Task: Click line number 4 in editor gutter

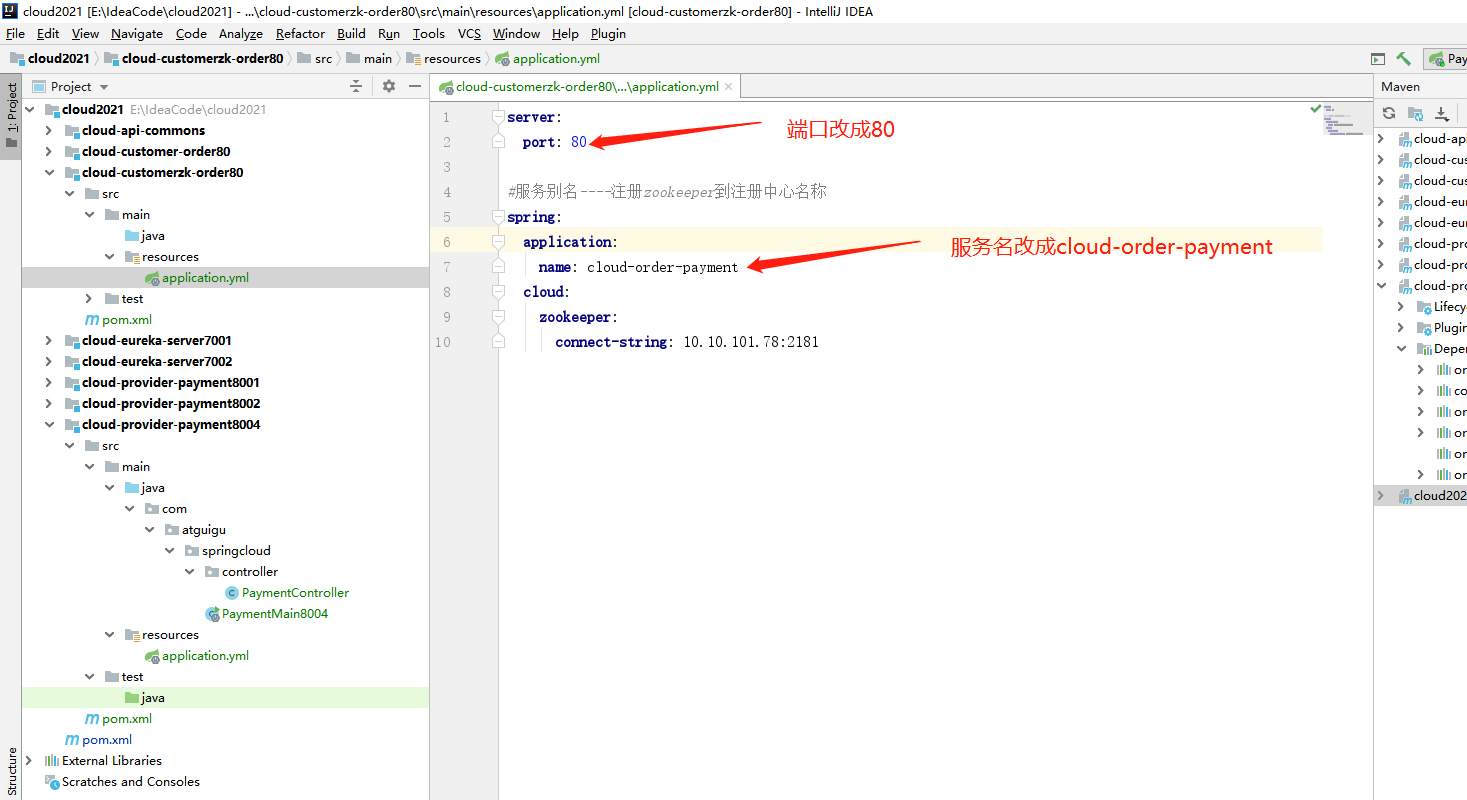Action: click(446, 192)
